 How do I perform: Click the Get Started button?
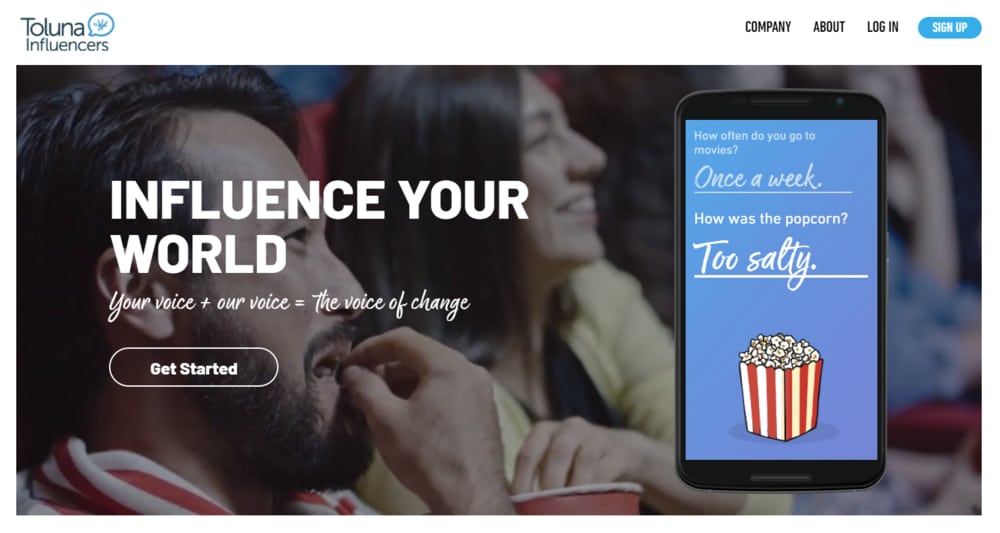(194, 367)
